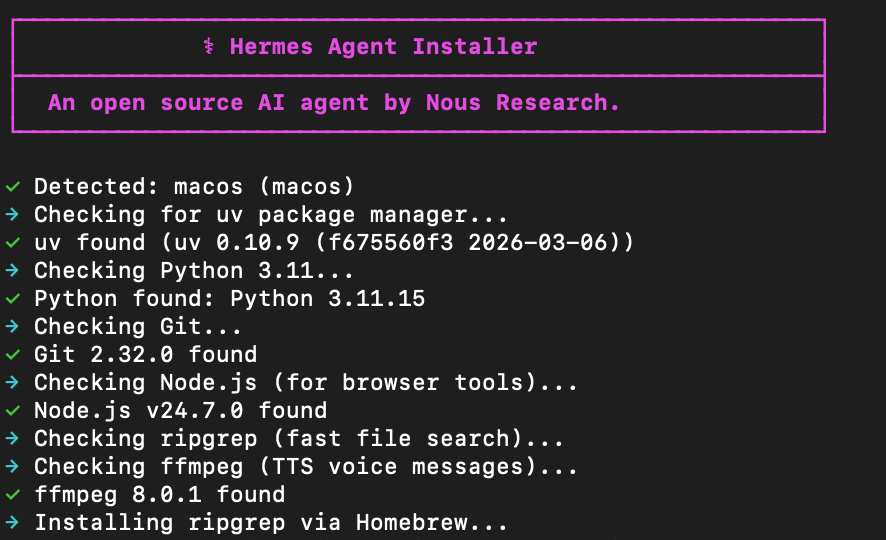This screenshot has width=886, height=540.
Task: Click arrow icon beside Checking Python 3.11
Action: [12, 271]
